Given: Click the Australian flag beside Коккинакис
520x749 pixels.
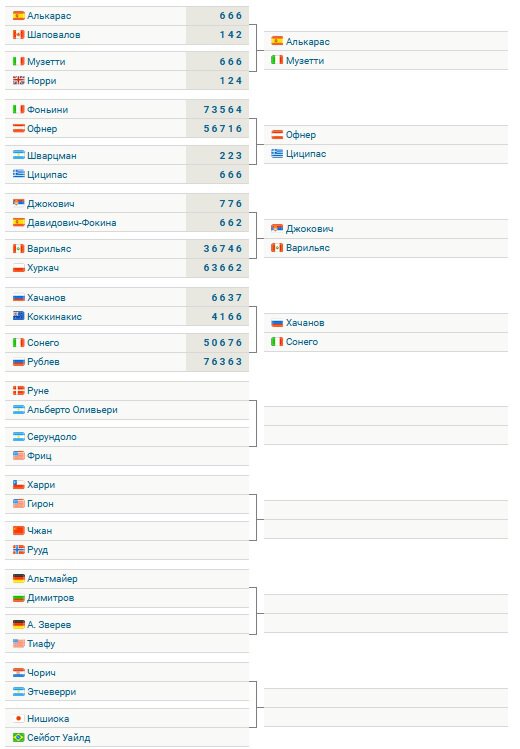Looking at the screenshot, I should point(19,316).
